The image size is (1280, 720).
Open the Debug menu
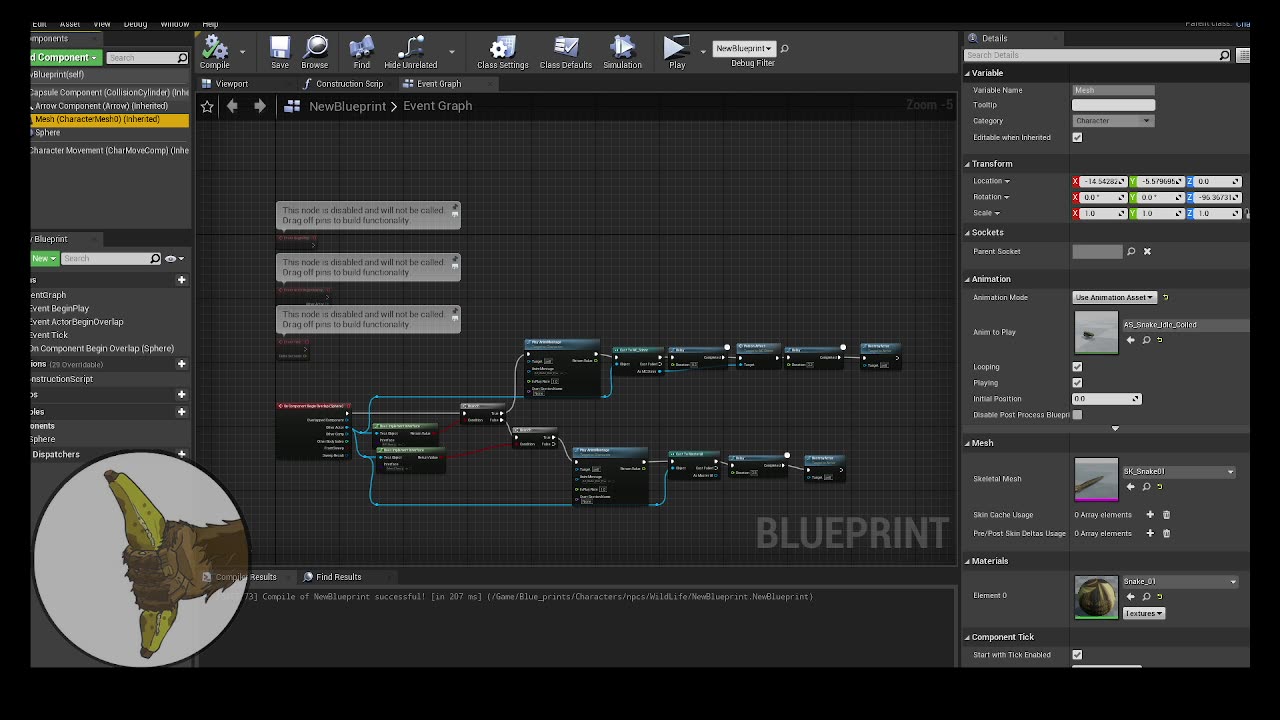coord(135,24)
